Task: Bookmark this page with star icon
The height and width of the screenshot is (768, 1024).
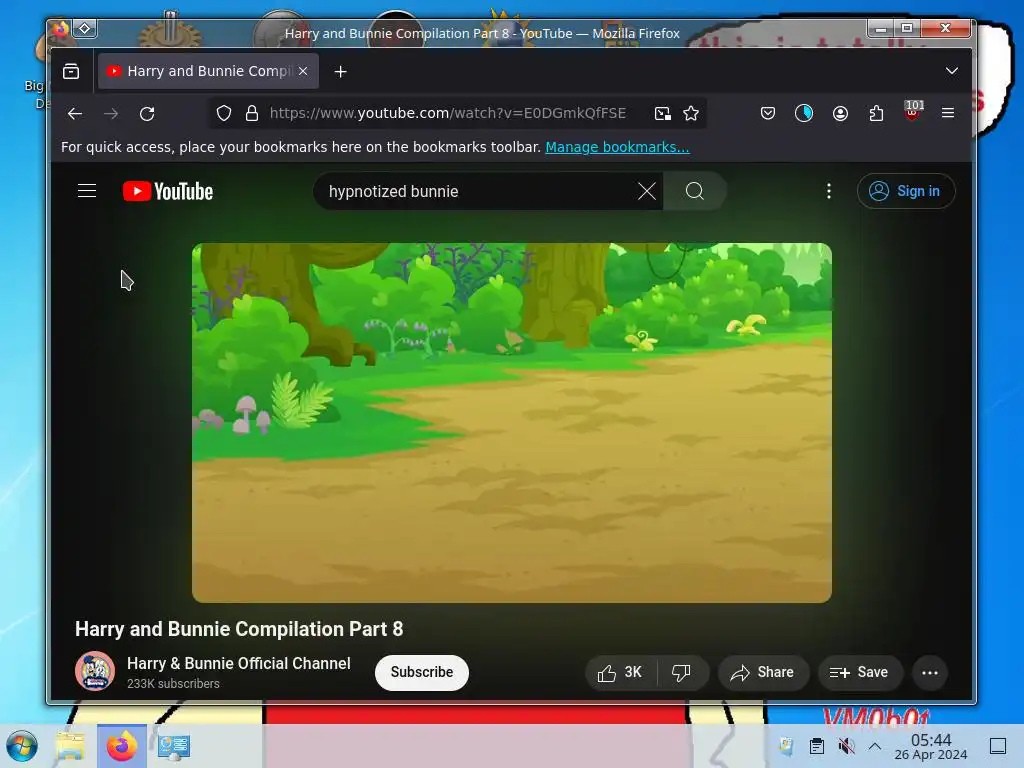Action: [691, 114]
